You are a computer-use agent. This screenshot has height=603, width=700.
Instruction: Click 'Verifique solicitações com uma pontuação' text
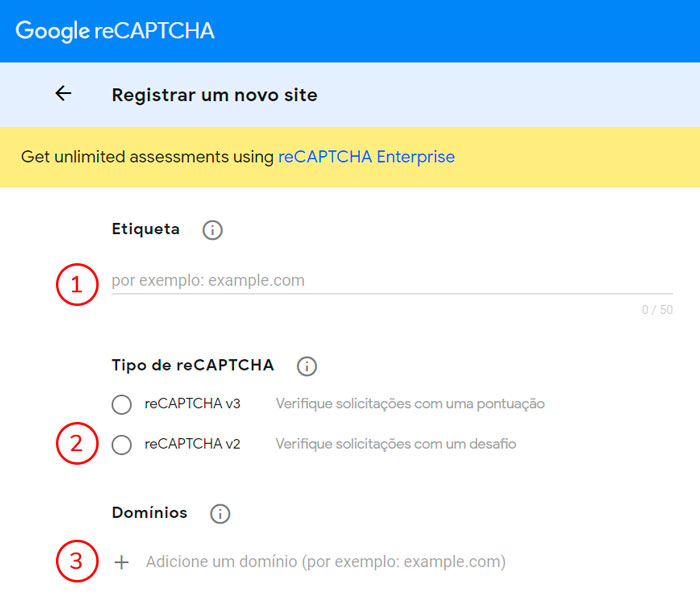pyautogui.click(x=410, y=404)
